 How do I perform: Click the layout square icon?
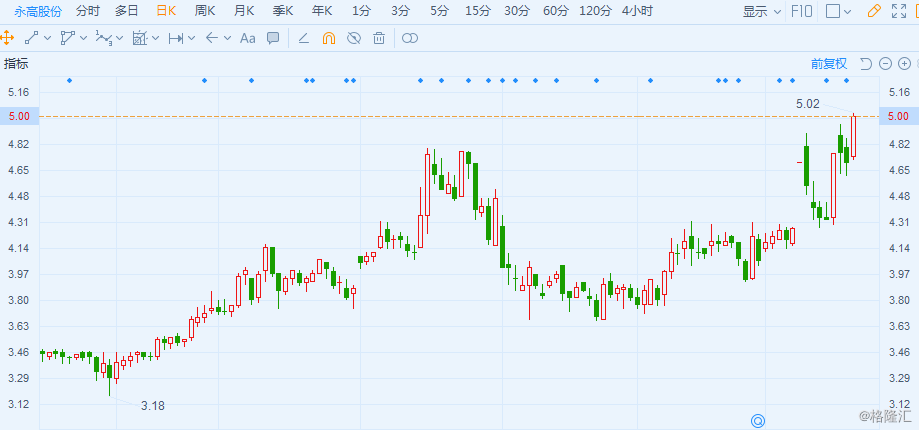833,11
